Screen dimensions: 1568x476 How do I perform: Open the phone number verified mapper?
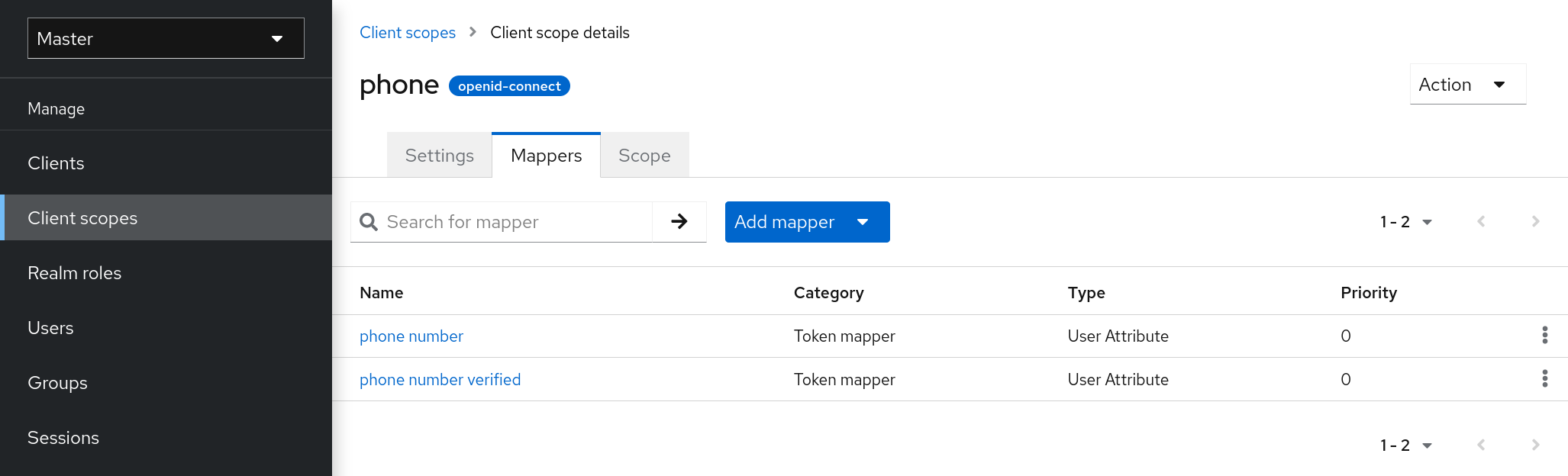pos(440,380)
